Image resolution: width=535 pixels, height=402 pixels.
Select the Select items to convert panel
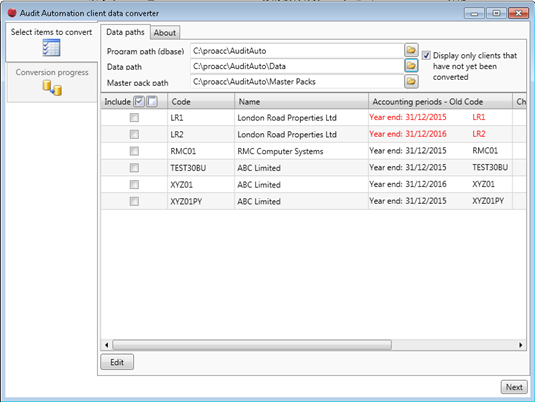click(52, 42)
